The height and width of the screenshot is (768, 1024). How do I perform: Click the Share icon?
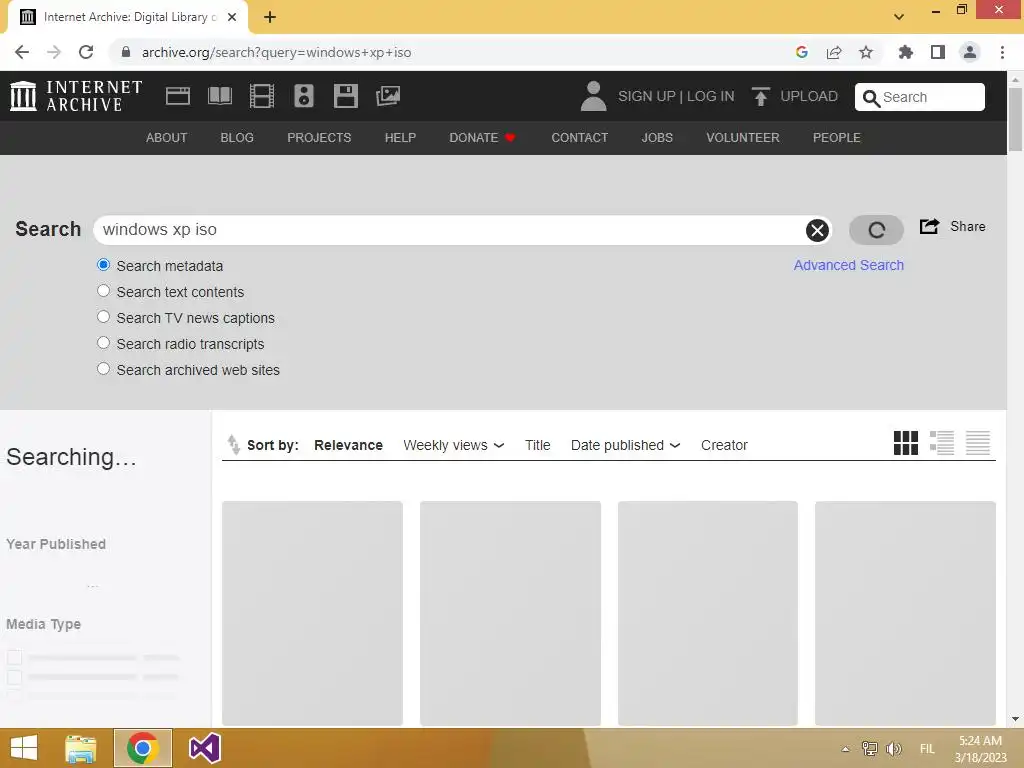click(x=929, y=226)
